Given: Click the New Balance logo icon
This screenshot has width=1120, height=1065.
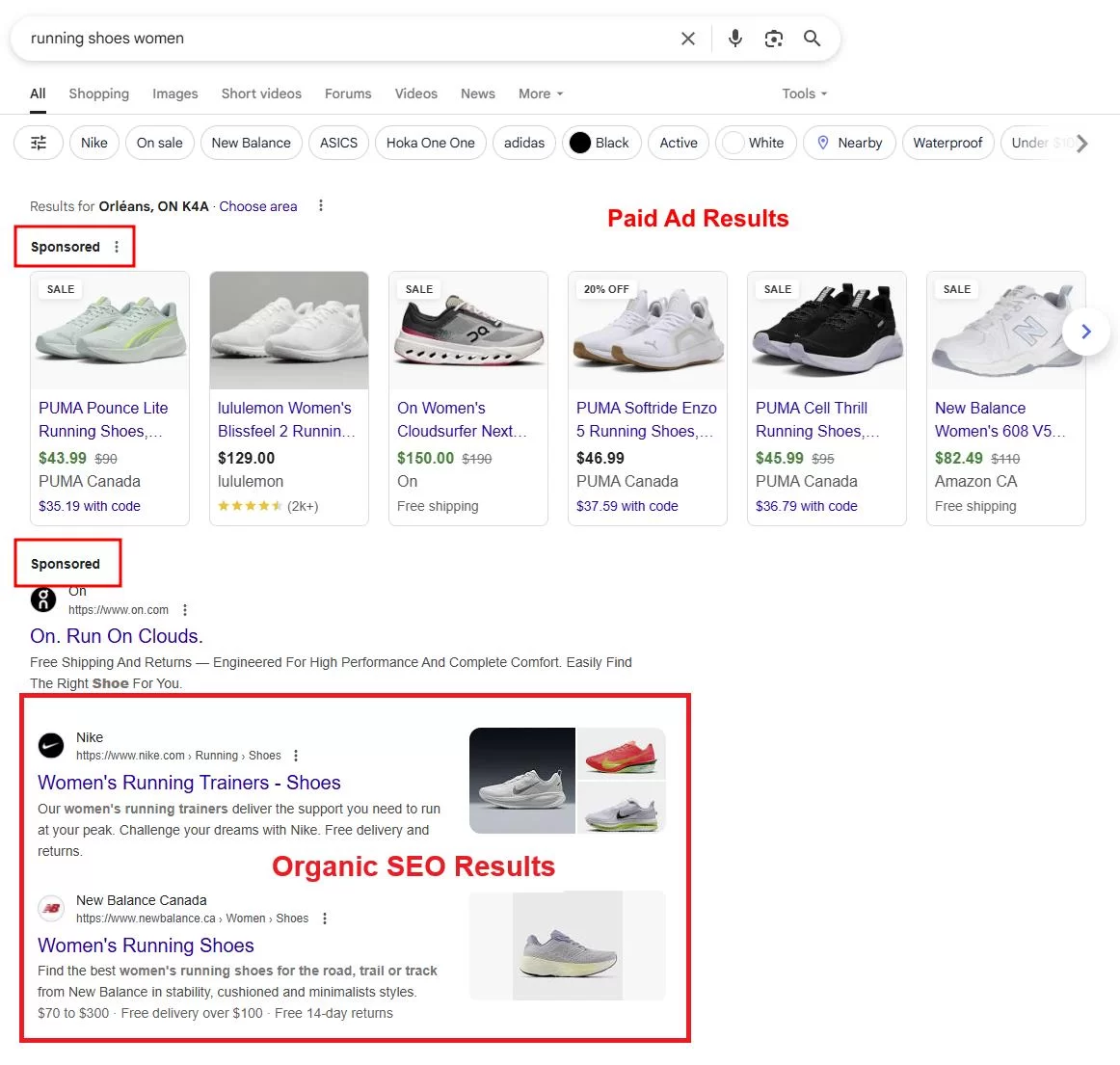Looking at the screenshot, I should coord(50,908).
